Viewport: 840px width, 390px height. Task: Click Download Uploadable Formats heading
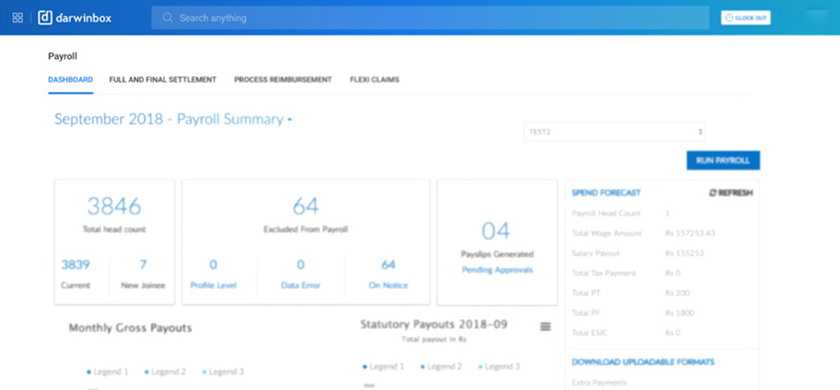click(x=643, y=362)
